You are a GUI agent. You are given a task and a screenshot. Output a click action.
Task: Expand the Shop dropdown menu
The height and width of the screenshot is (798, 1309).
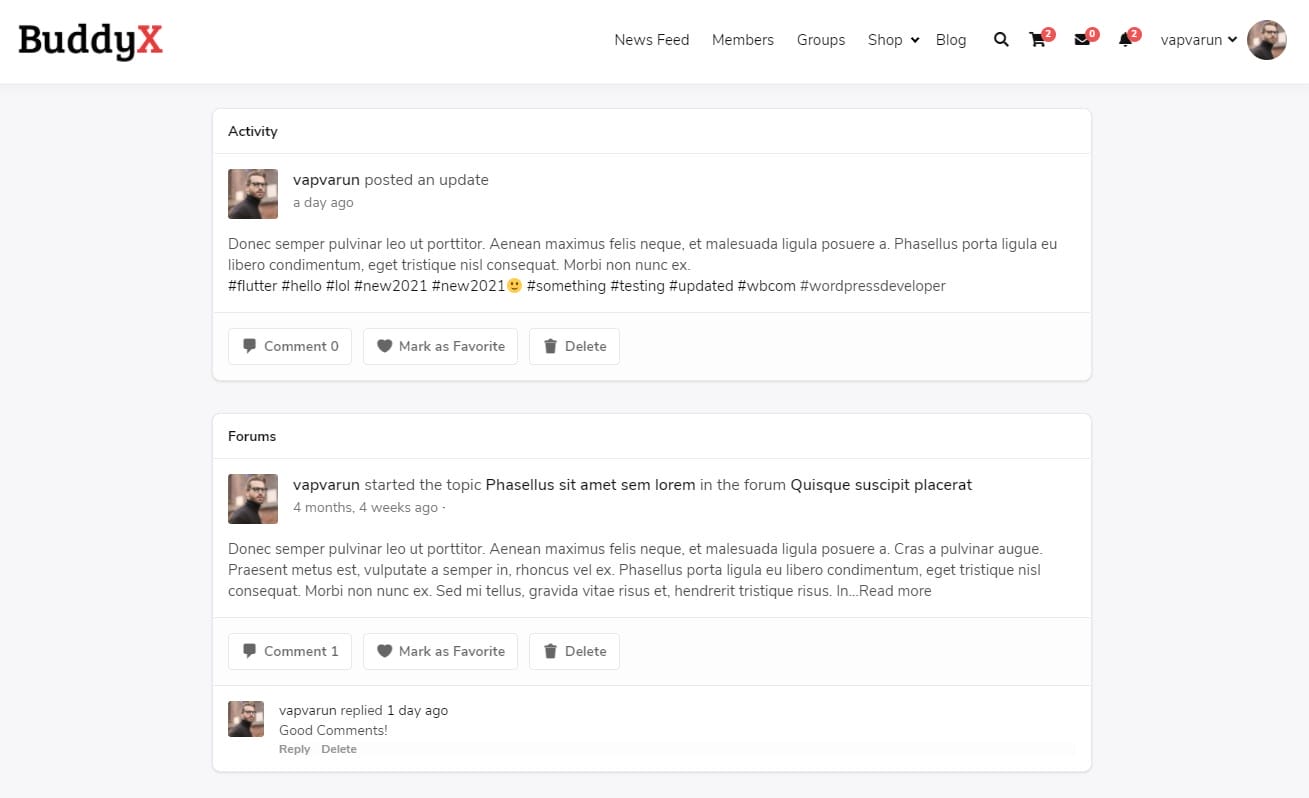(892, 40)
